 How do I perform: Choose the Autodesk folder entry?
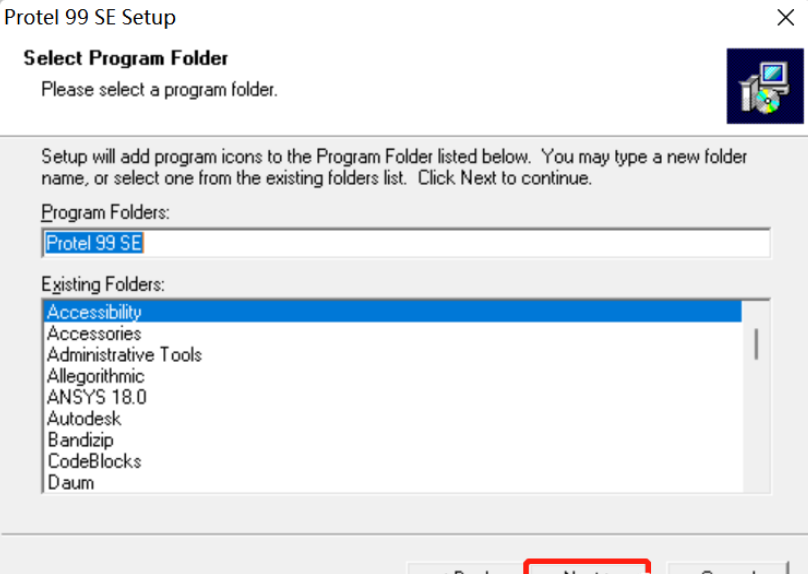(x=84, y=419)
